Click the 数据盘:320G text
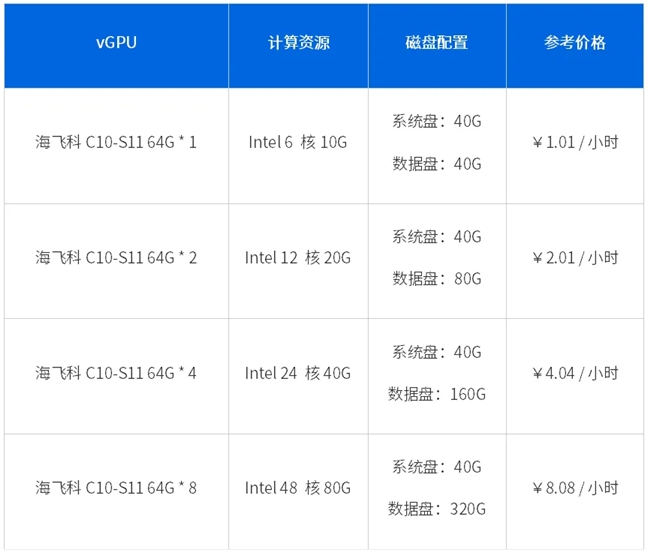 (437, 508)
